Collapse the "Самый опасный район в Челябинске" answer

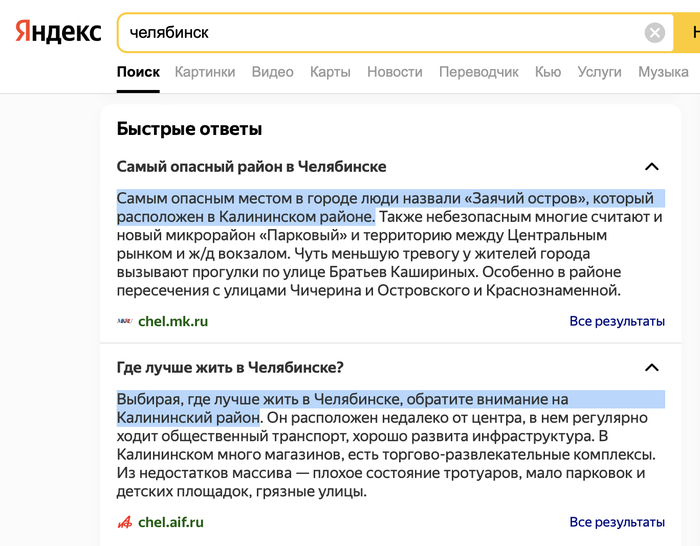[x=652, y=167]
